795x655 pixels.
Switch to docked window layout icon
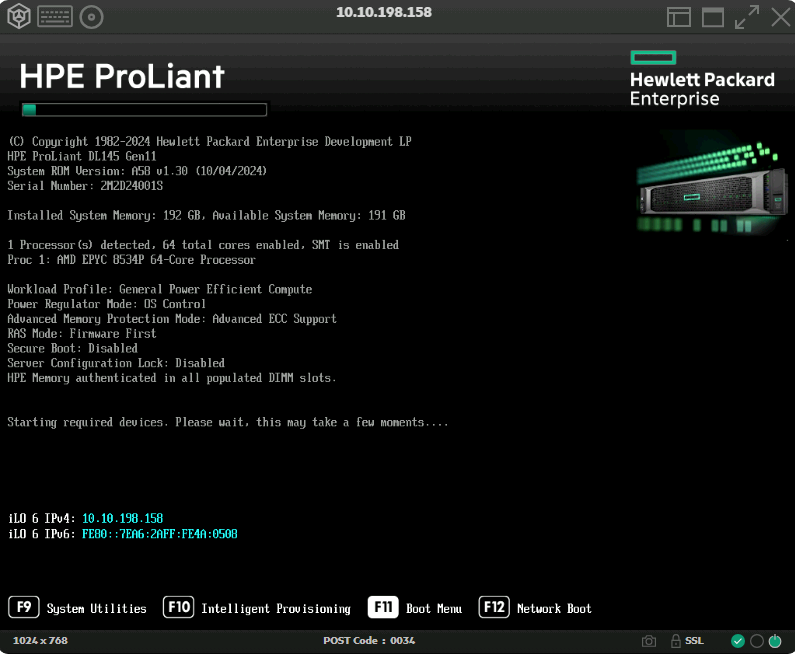[679, 17]
